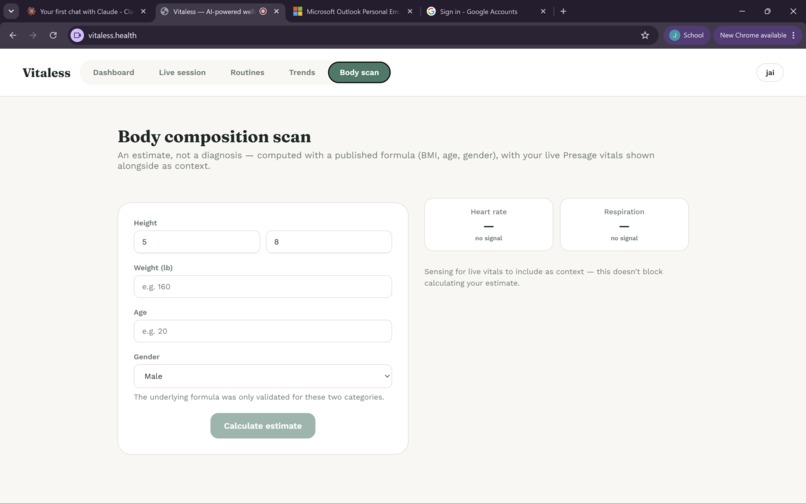Click the Vitaless logo
The image size is (806, 504).
coord(46,73)
